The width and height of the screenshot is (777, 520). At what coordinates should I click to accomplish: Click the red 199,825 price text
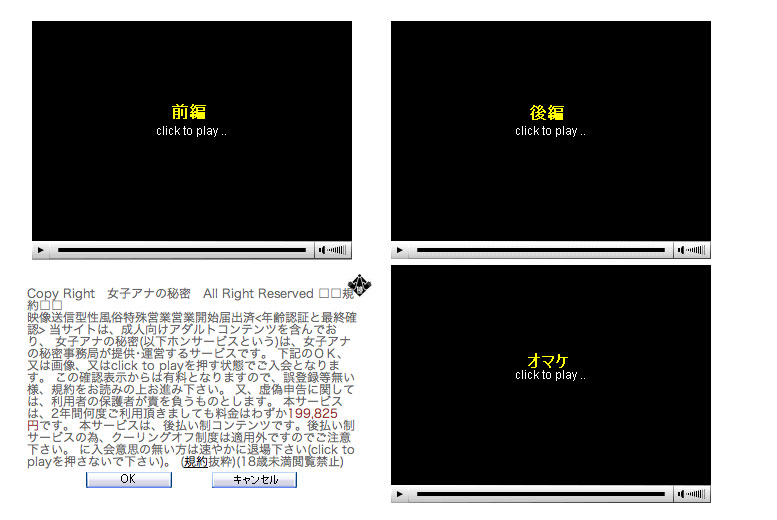[312, 412]
